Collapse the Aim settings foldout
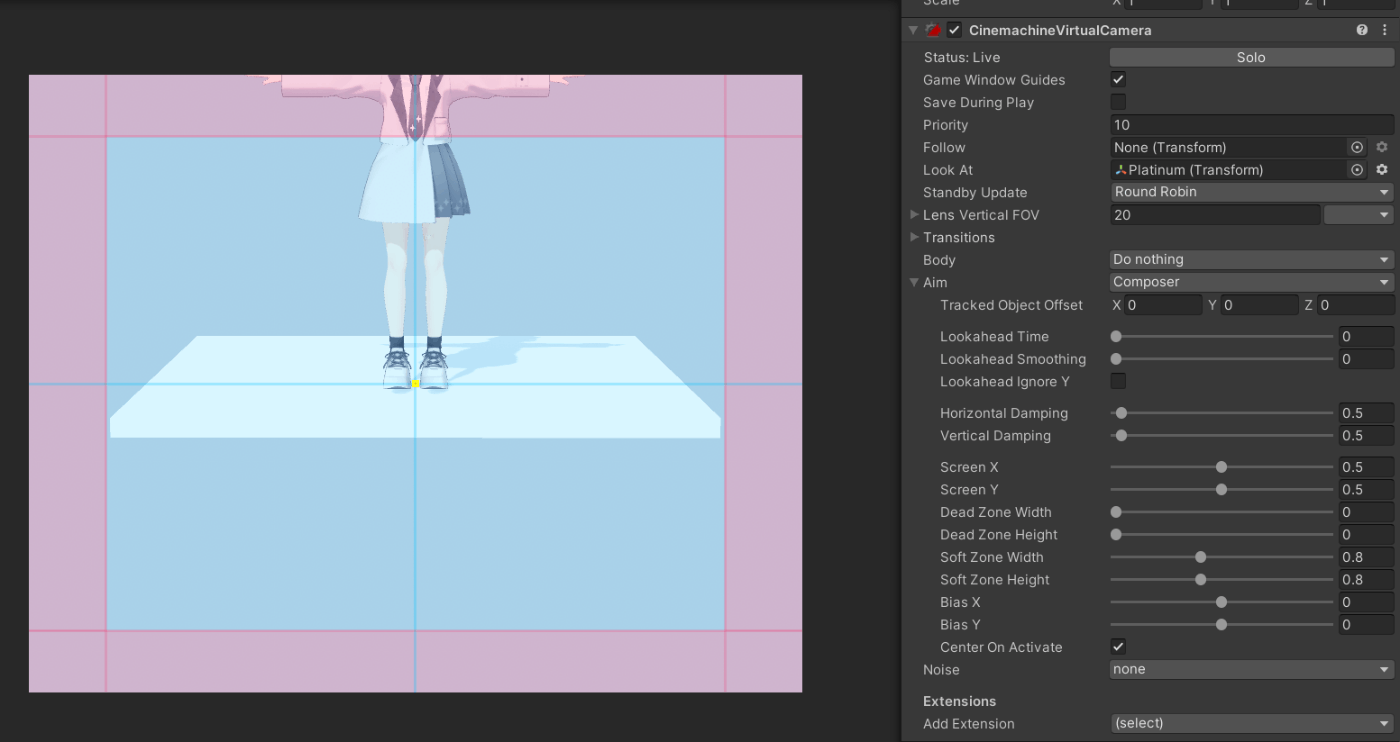This screenshot has height=742, width=1400. coord(914,282)
